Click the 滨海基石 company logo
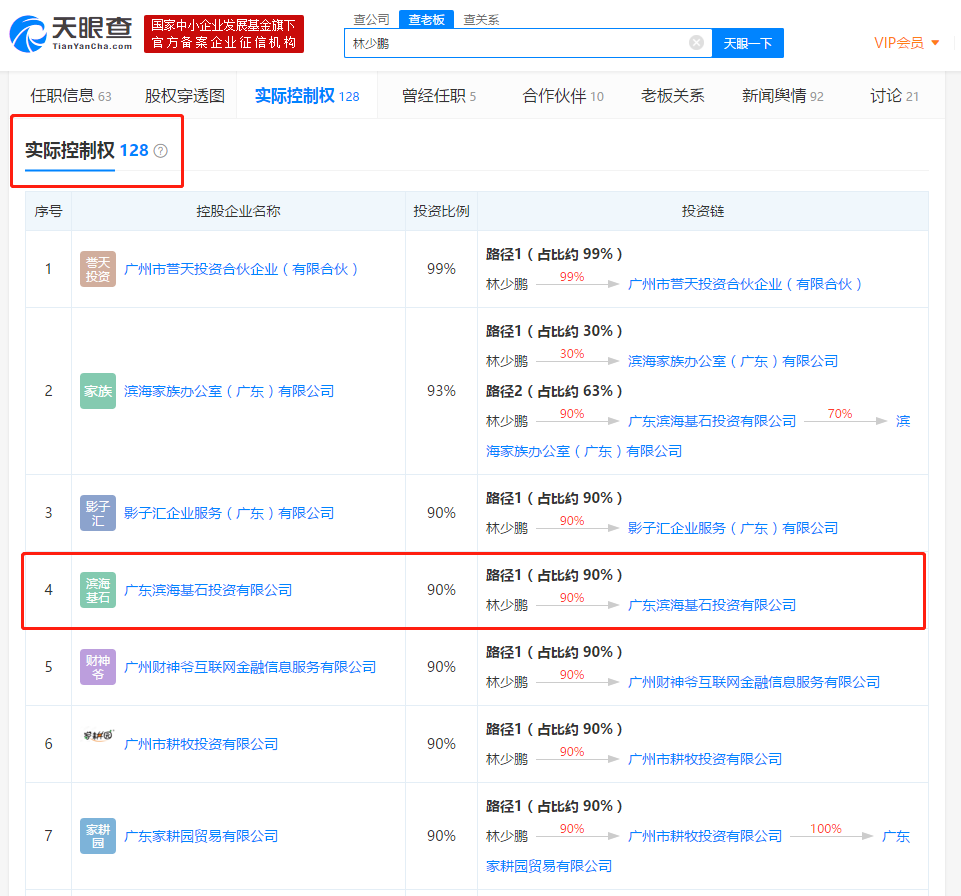The width and height of the screenshot is (961, 896). (98, 590)
